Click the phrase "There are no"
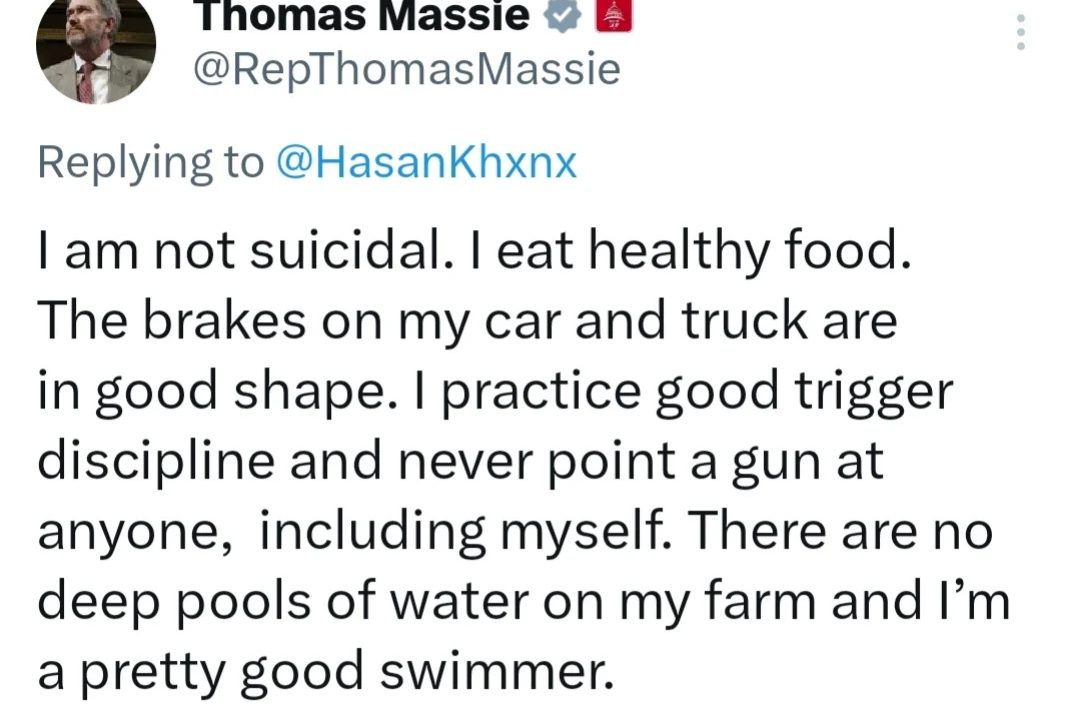Viewport: 1080px width, 707px height. click(837, 535)
